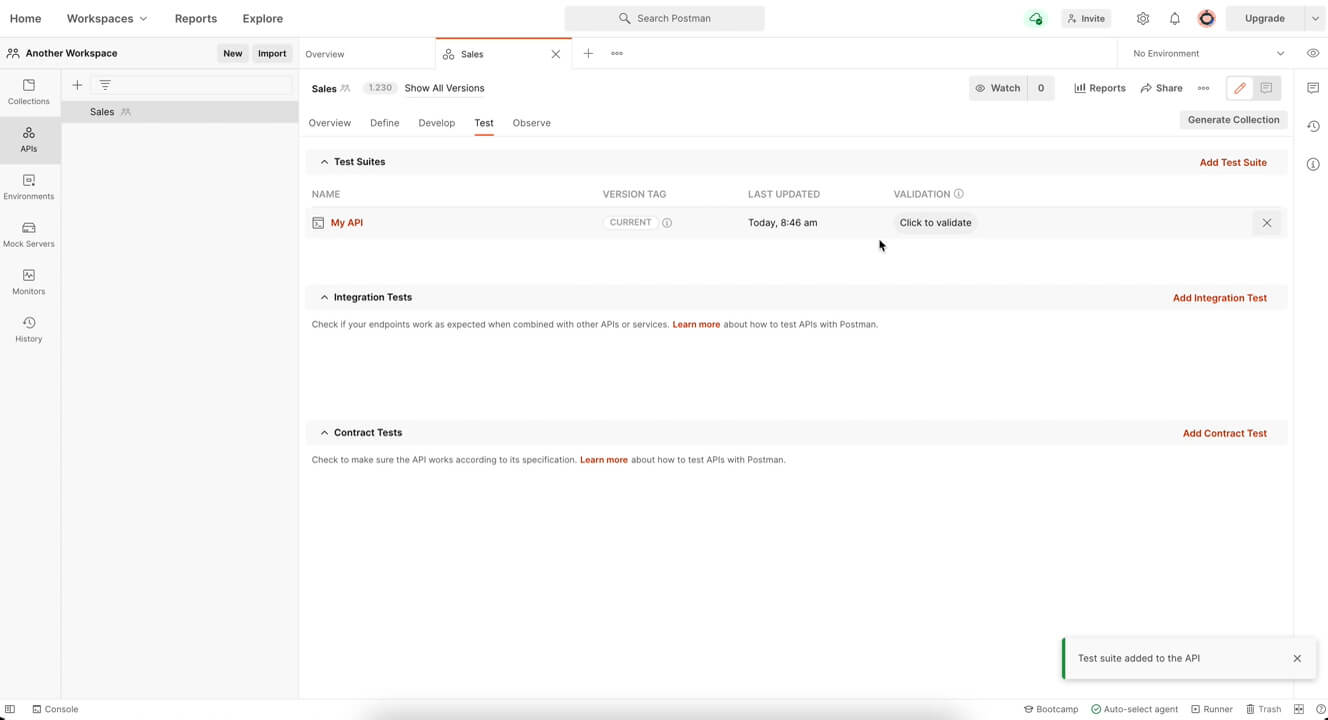Collapse the Test Suites section

coord(324,161)
